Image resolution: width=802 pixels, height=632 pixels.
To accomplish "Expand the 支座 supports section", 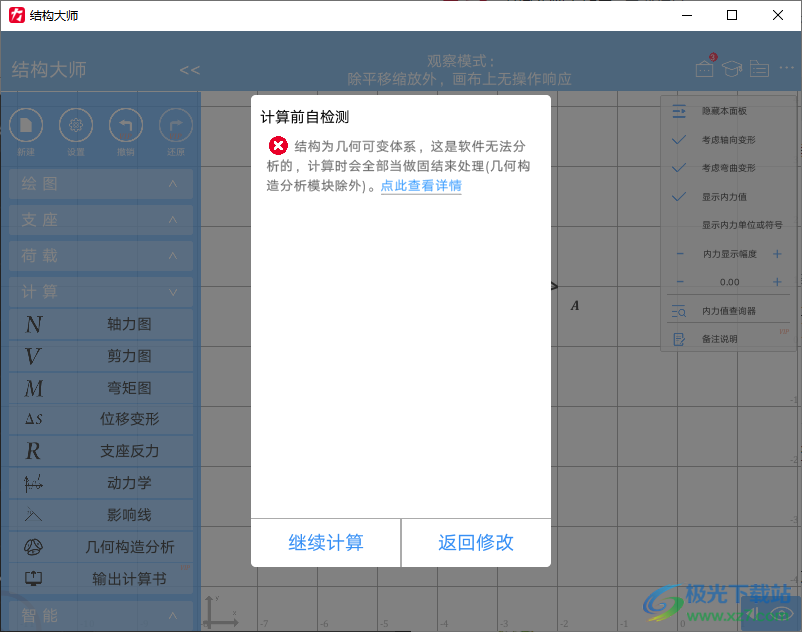I will [x=101, y=220].
